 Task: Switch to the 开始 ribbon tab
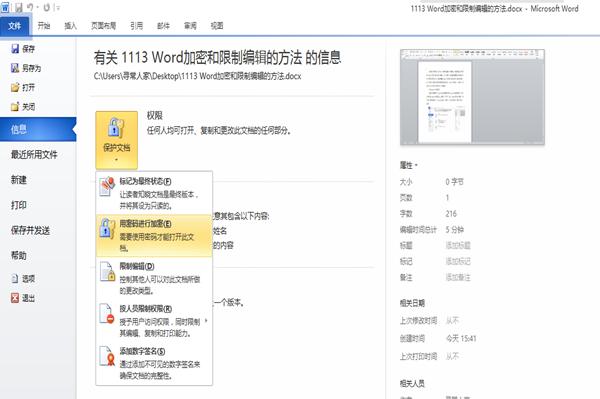44,26
